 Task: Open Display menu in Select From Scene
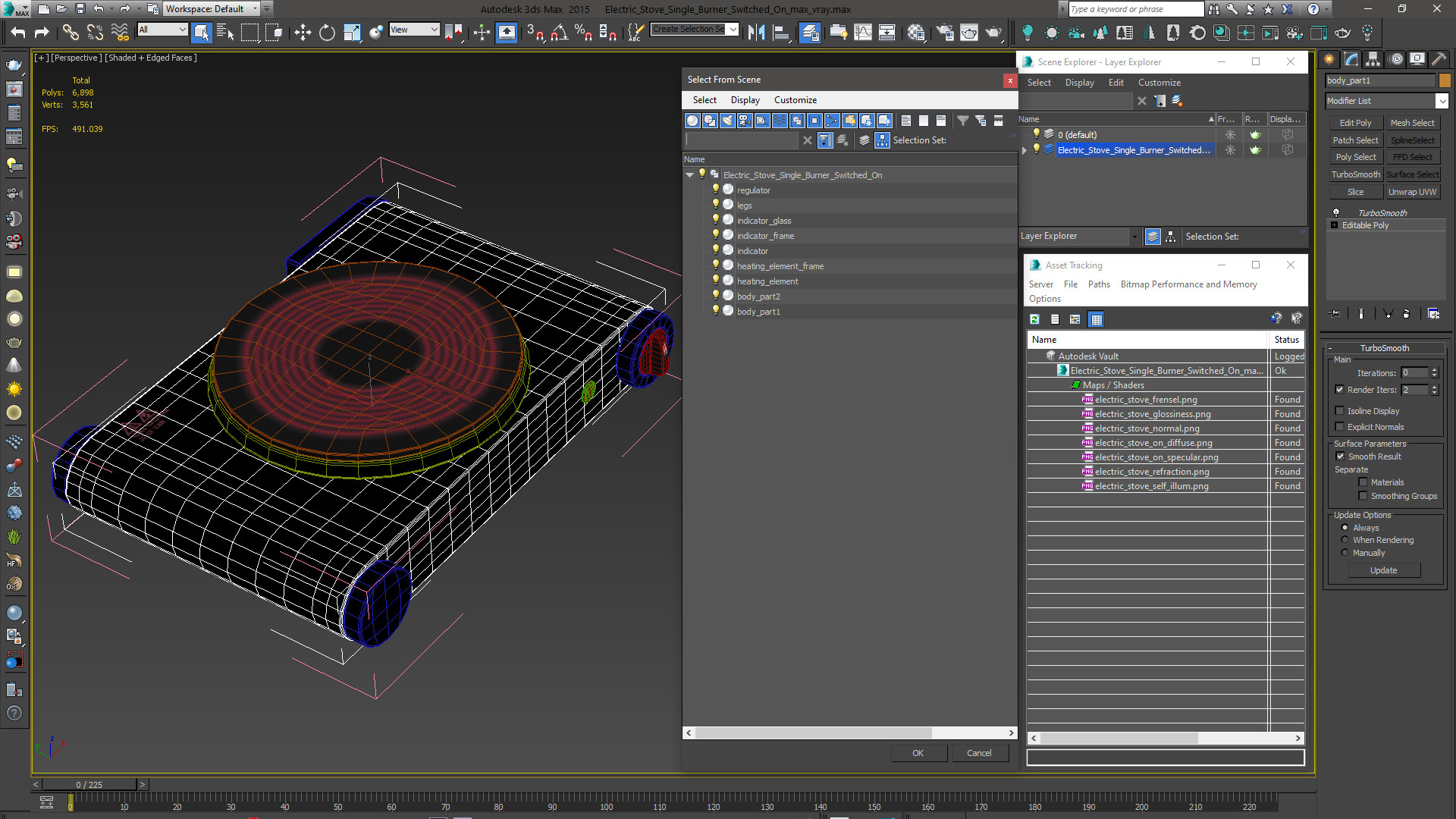pyautogui.click(x=745, y=100)
